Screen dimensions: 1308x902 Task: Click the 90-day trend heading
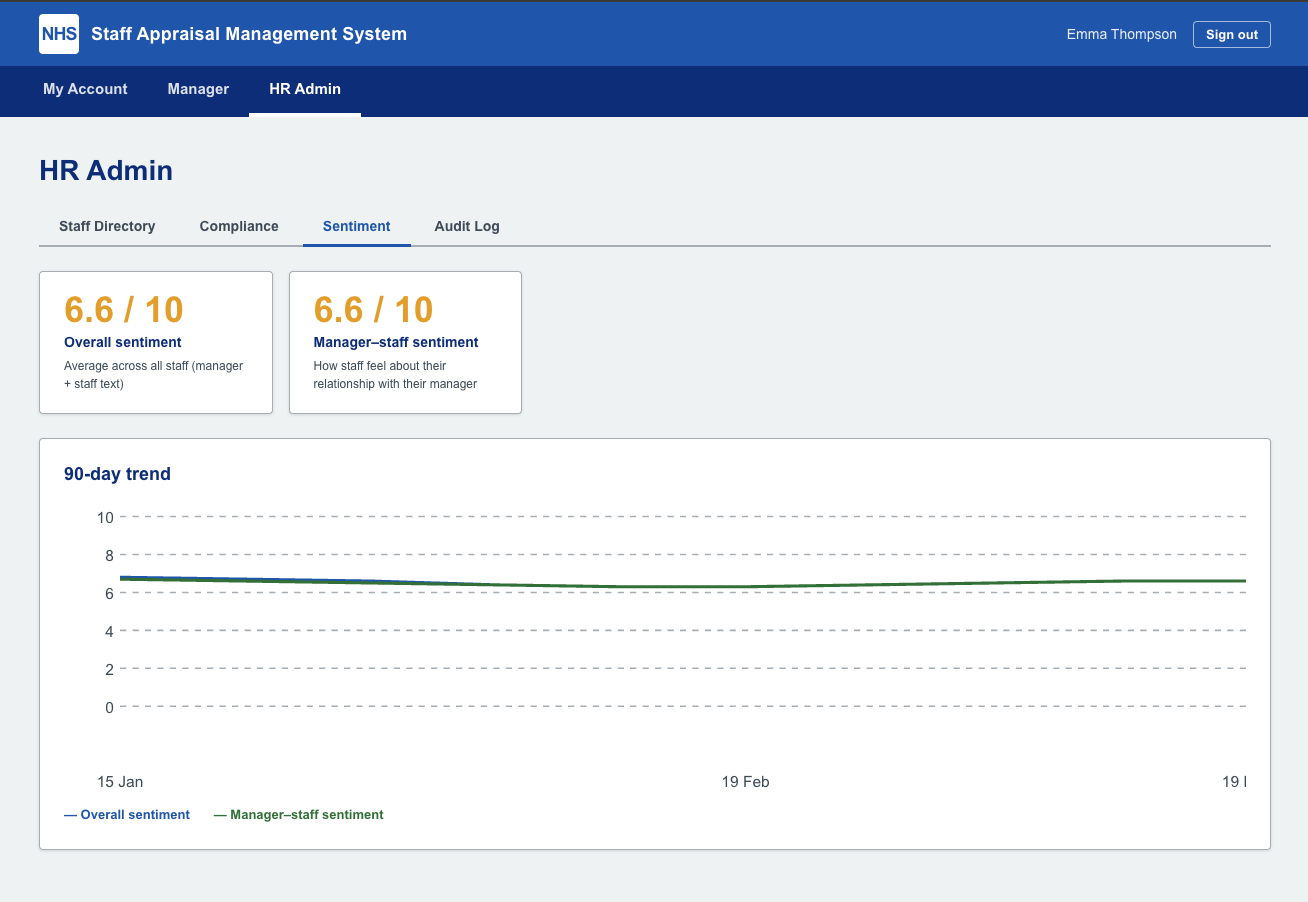[x=117, y=473]
